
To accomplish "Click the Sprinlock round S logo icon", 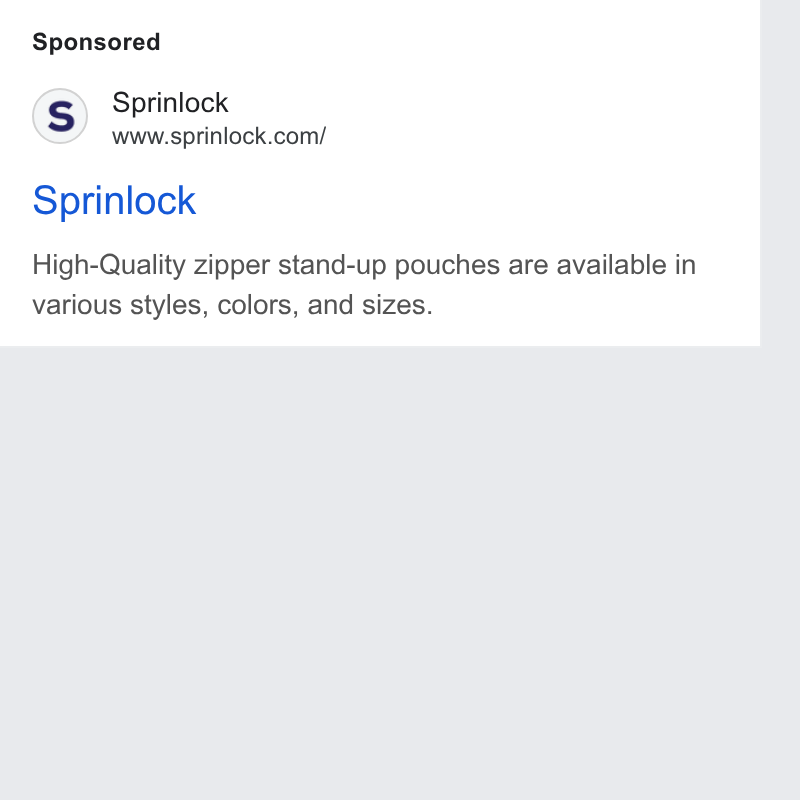I will pos(60,116).
